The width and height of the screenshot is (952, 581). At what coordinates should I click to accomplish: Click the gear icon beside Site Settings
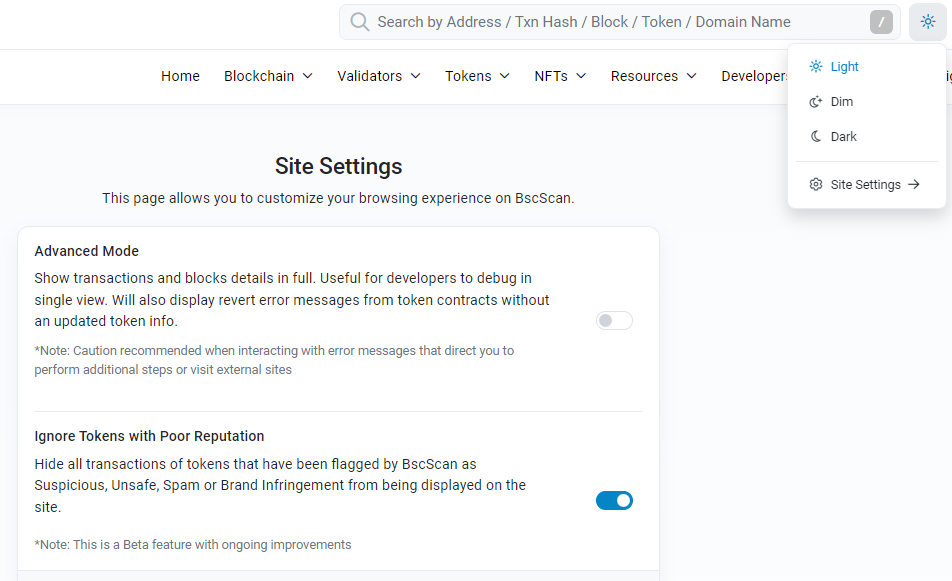point(816,185)
